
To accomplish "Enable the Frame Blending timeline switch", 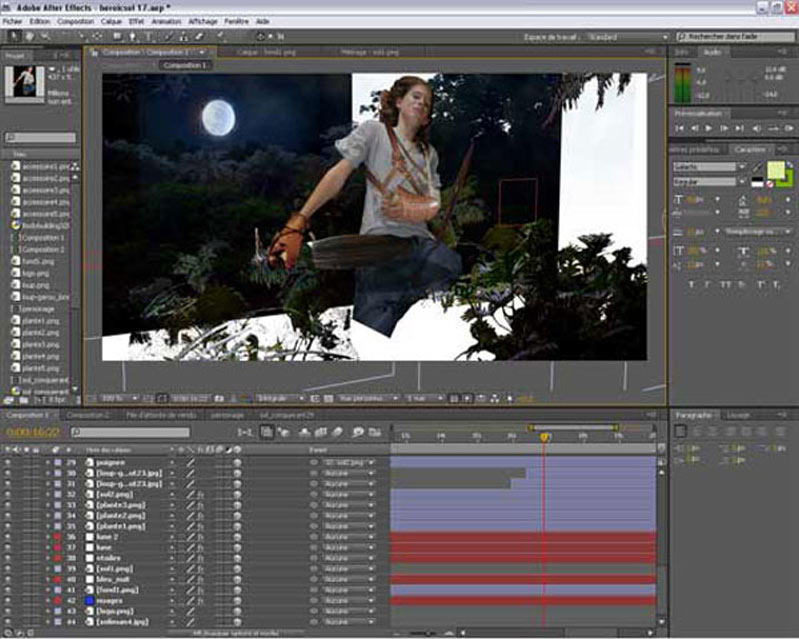I will point(321,432).
